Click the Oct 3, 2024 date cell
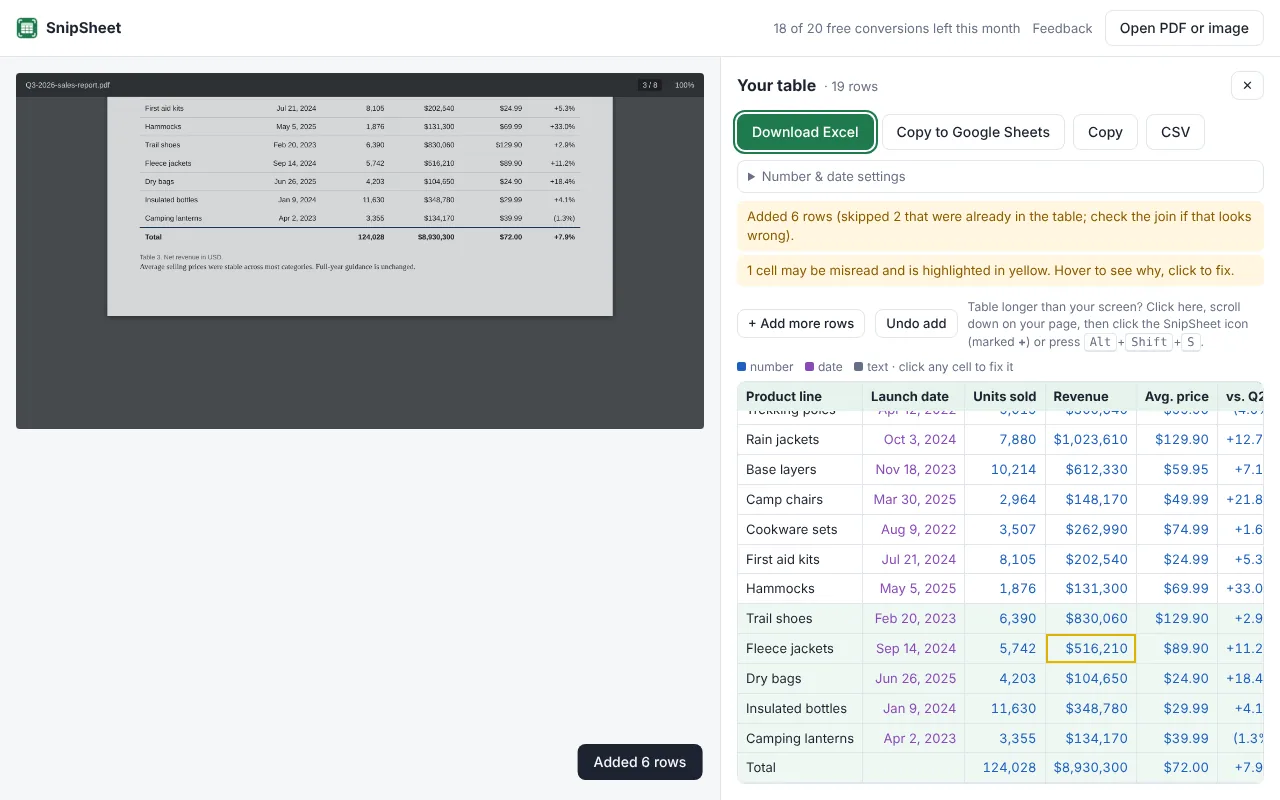 [914, 439]
